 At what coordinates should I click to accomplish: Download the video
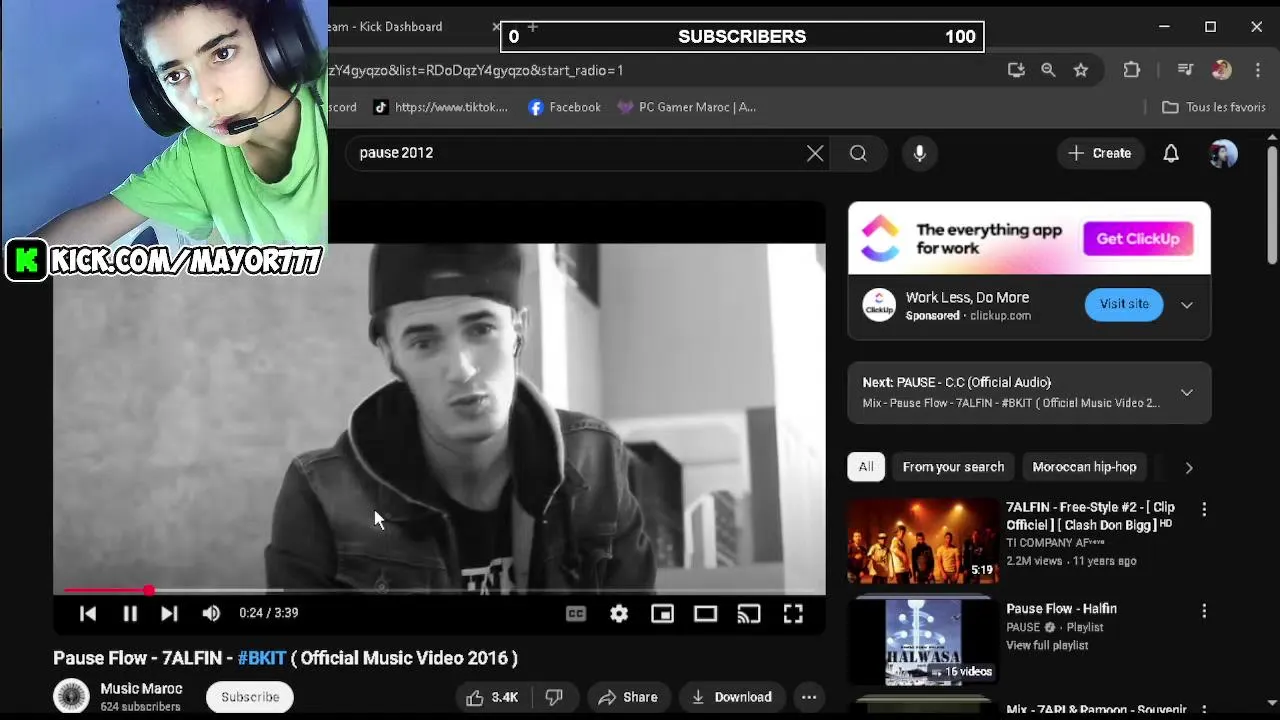(732, 697)
